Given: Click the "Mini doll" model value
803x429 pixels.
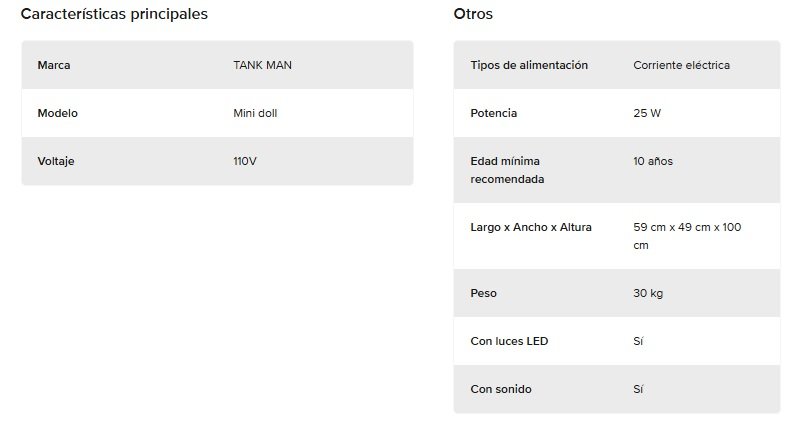Looking at the screenshot, I should point(255,113).
